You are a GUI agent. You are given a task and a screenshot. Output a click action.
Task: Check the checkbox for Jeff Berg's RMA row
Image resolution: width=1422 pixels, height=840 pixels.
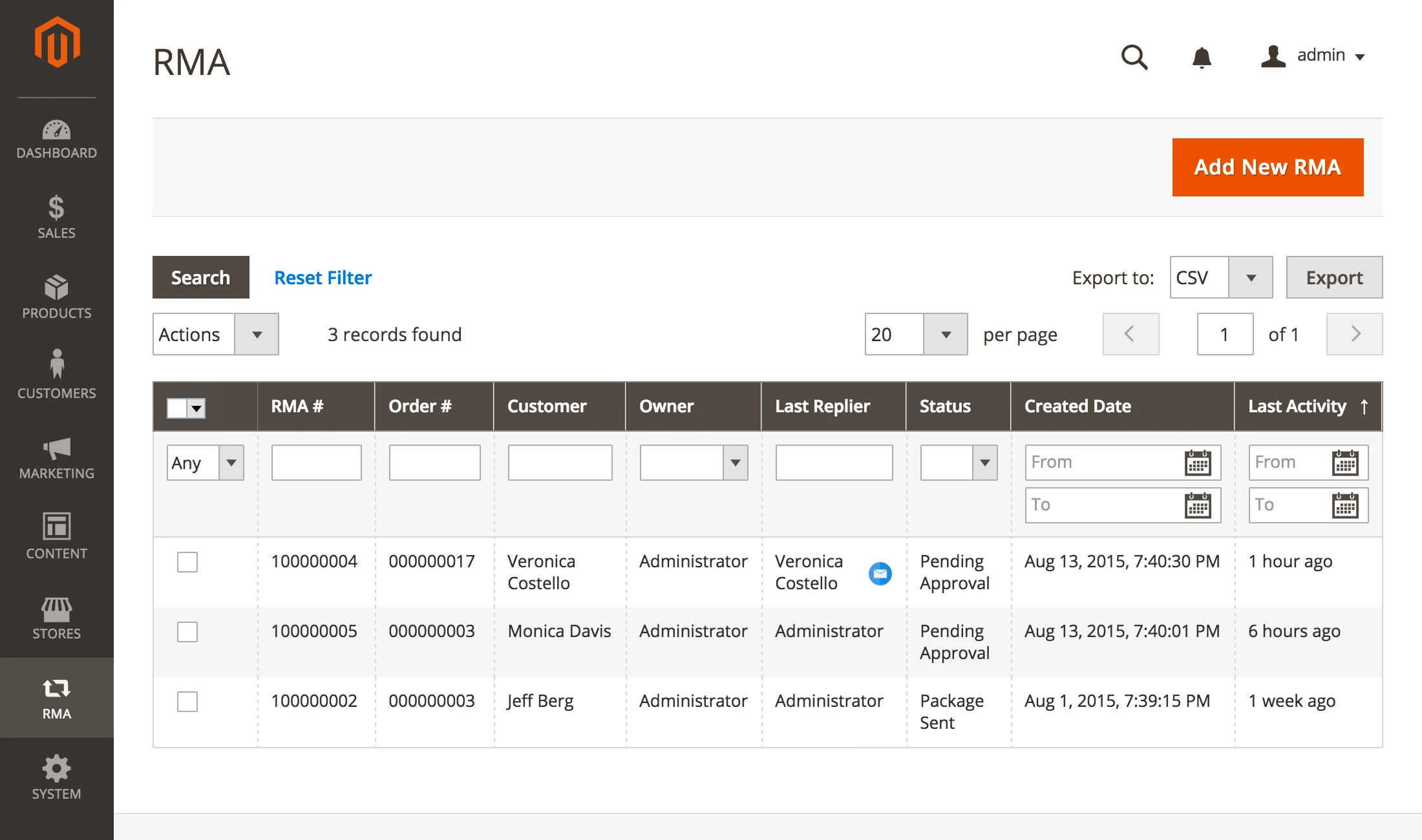point(187,701)
